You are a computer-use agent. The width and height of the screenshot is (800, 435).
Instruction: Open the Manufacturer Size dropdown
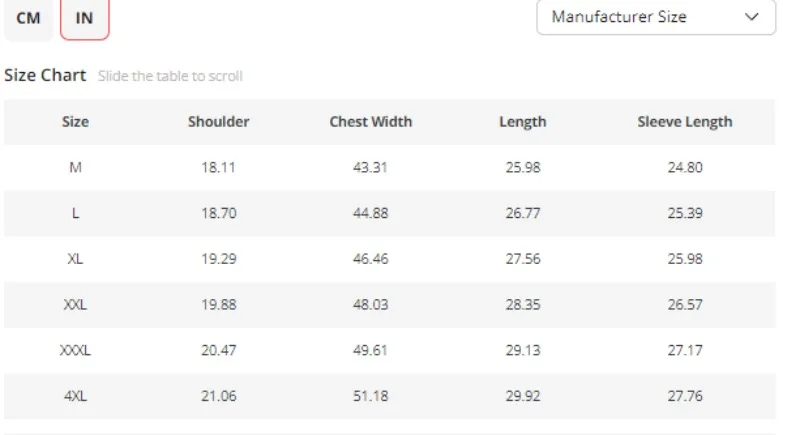[x=656, y=17]
